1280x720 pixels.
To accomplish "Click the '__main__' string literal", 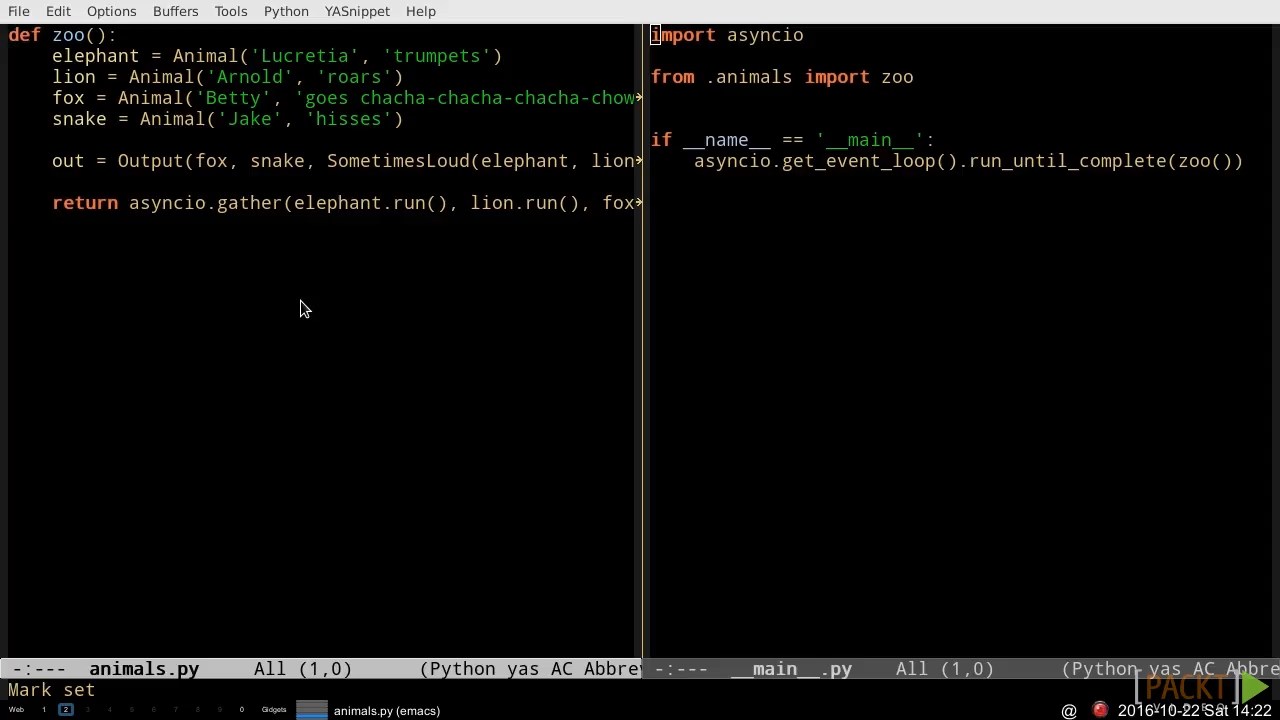I will pyautogui.click(x=870, y=140).
